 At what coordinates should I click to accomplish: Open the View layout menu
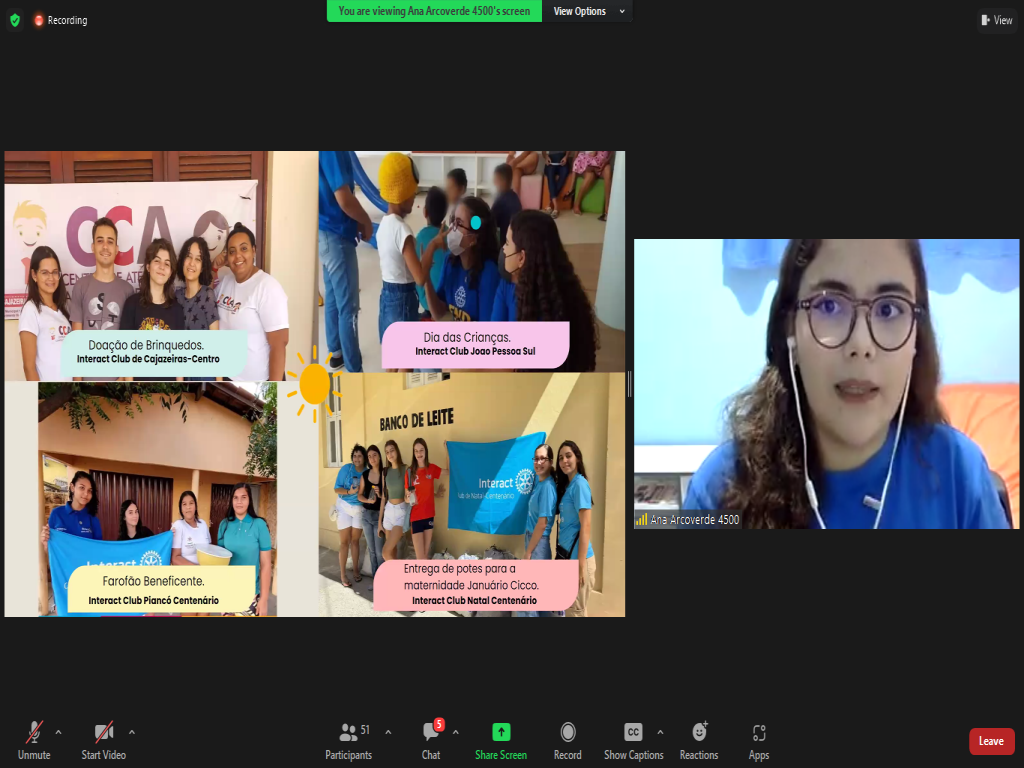click(997, 20)
